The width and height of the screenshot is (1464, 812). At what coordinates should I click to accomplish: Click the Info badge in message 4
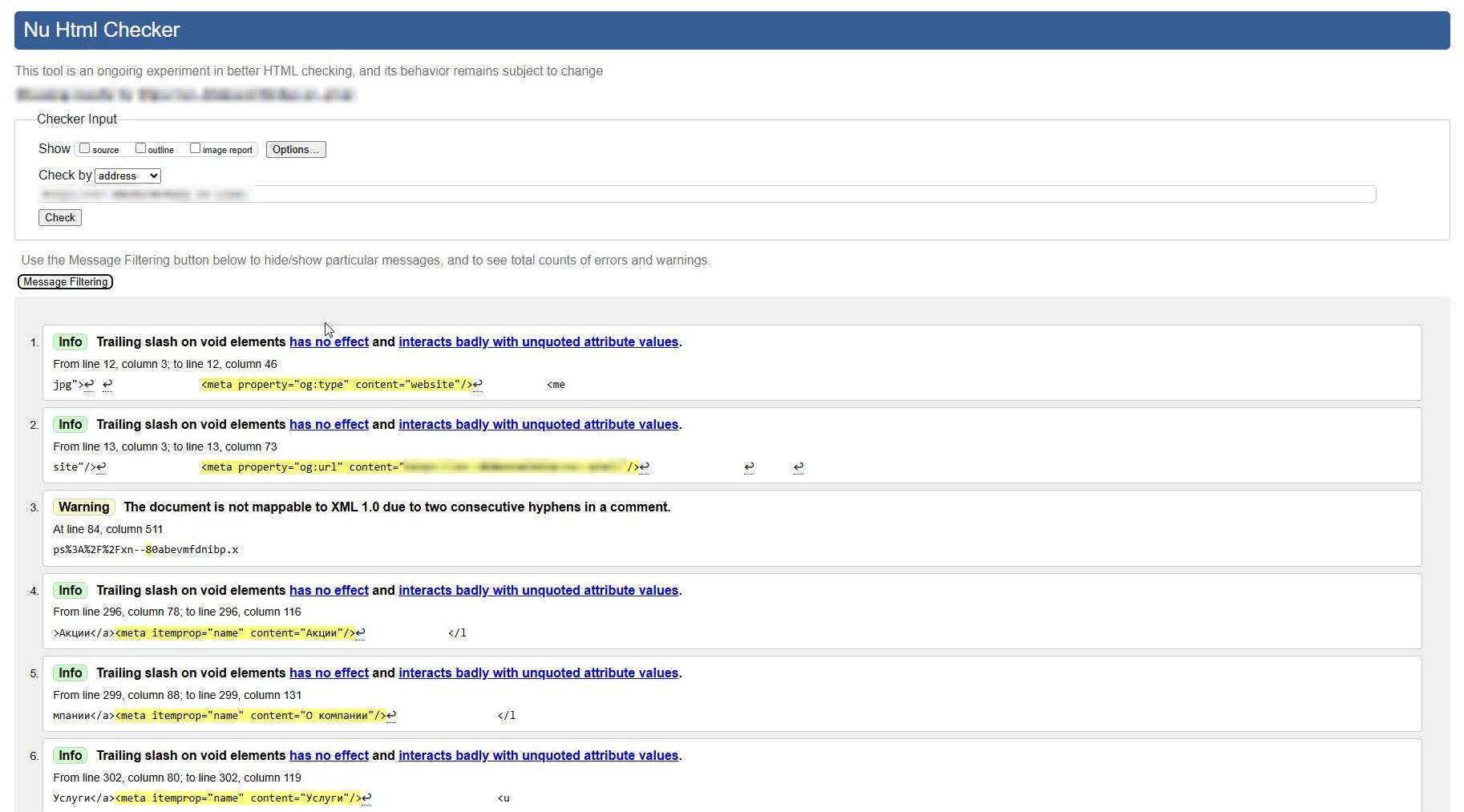(71, 590)
